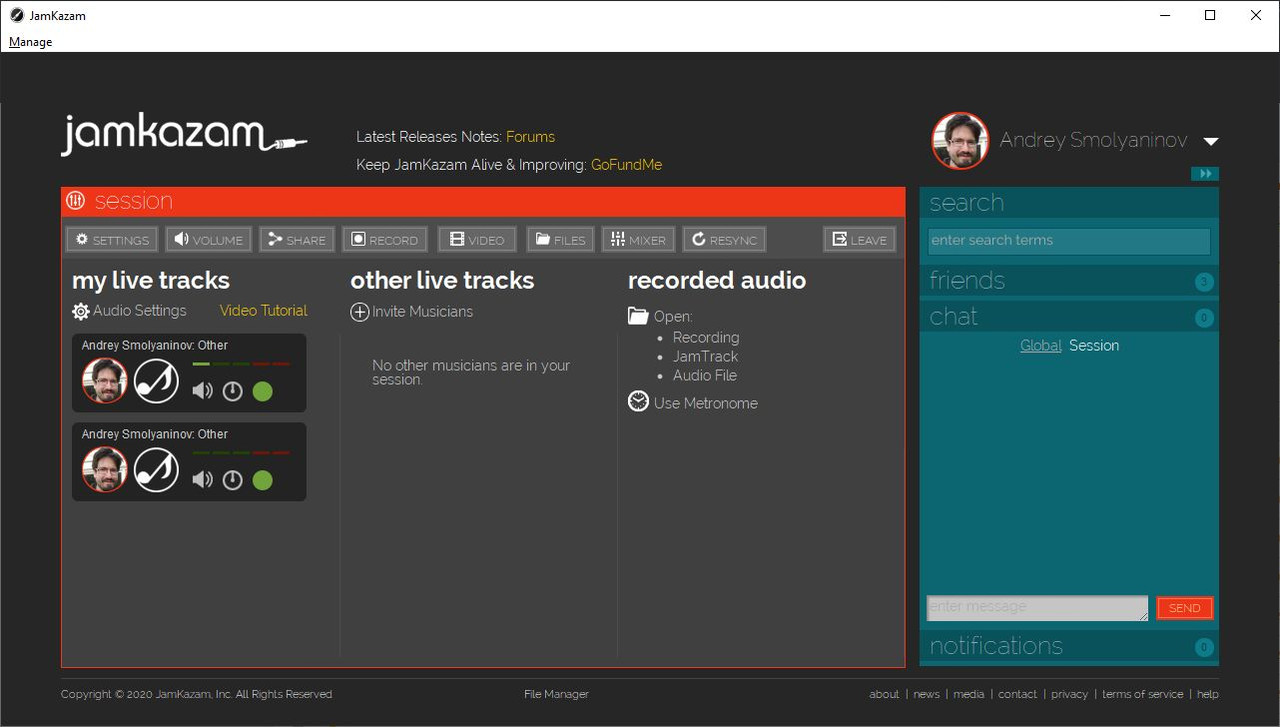Open the about footer link
Viewport: 1280px width, 727px height.
884,694
